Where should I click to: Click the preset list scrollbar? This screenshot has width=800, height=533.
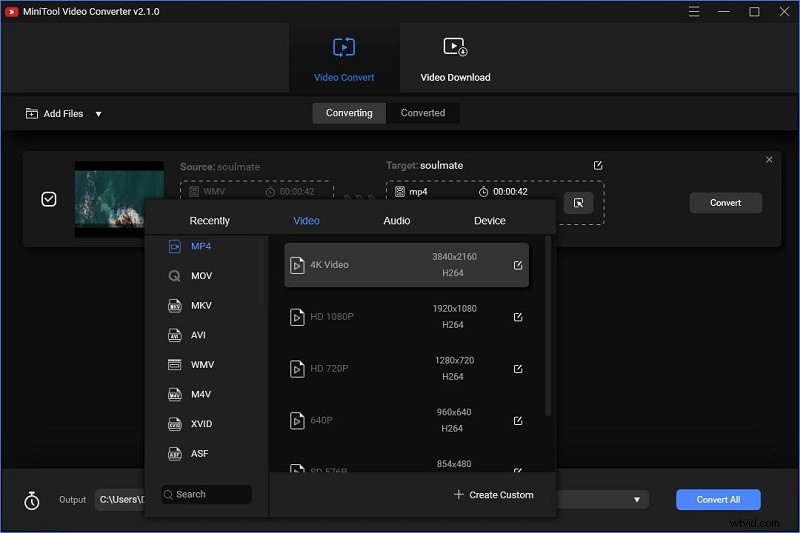click(548, 326)
